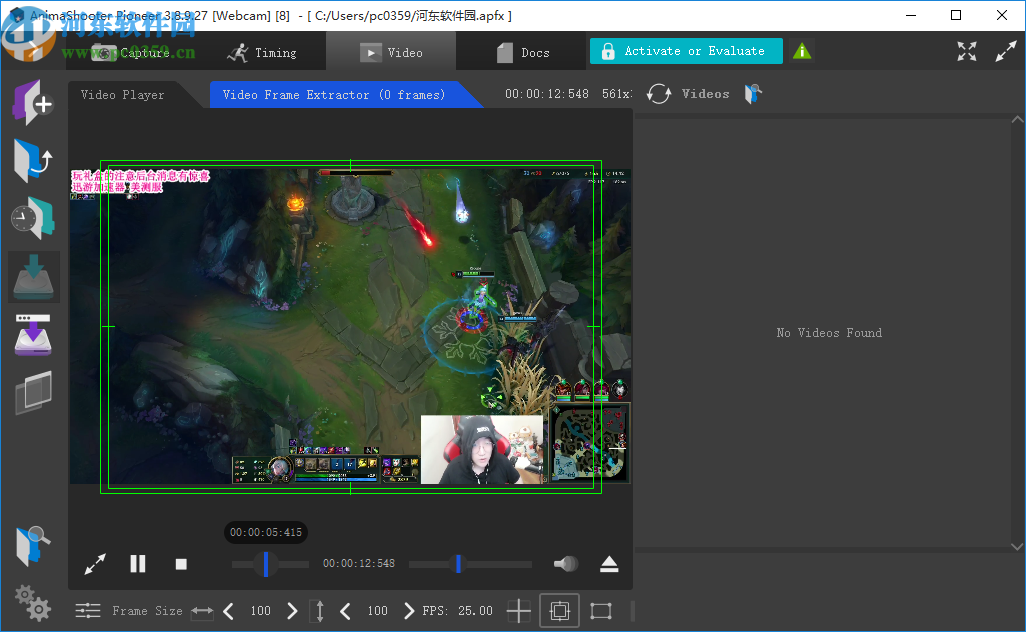Stop the video playback

point(181,564)
